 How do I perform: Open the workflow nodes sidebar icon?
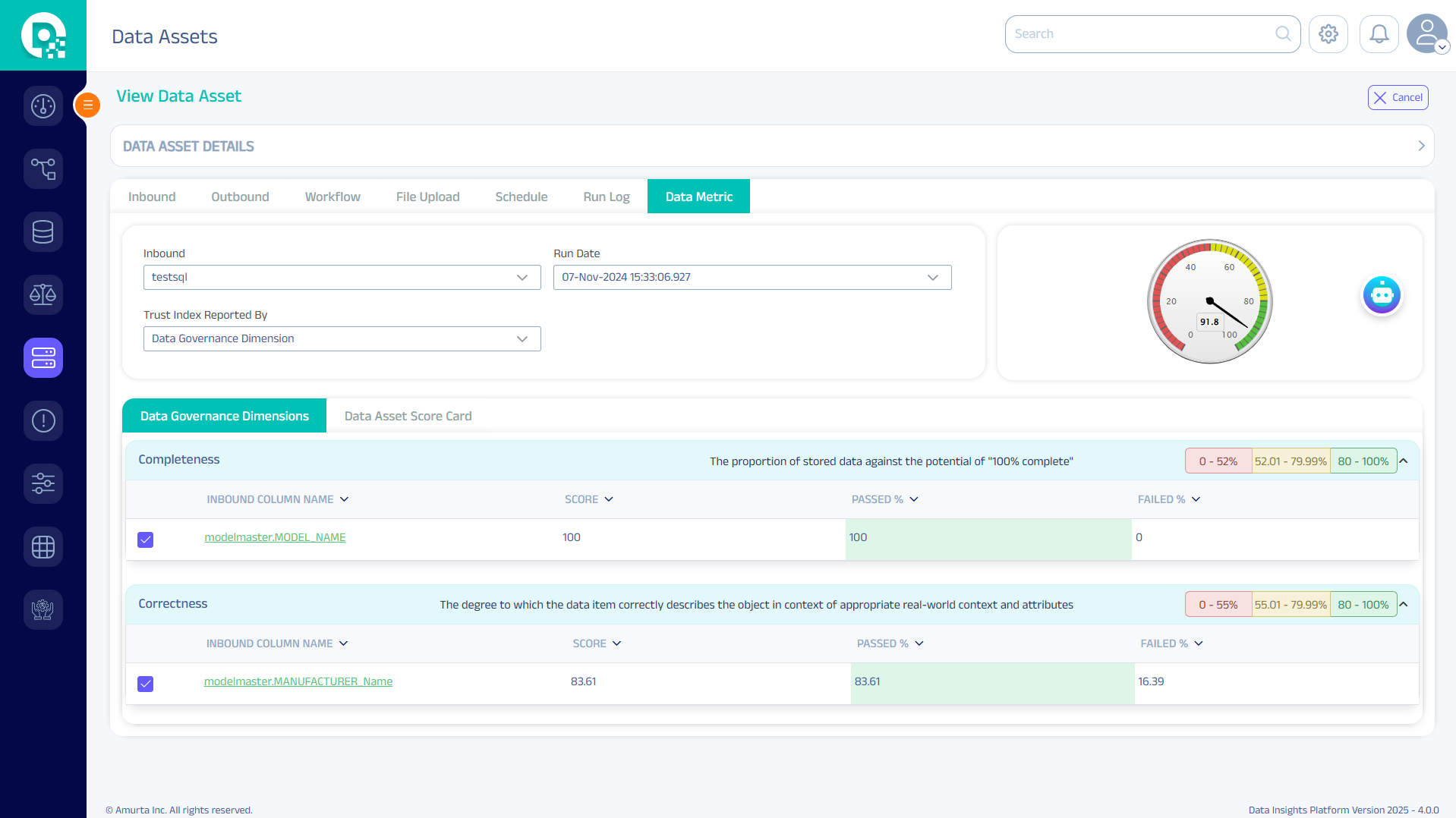tap(43, 168)
